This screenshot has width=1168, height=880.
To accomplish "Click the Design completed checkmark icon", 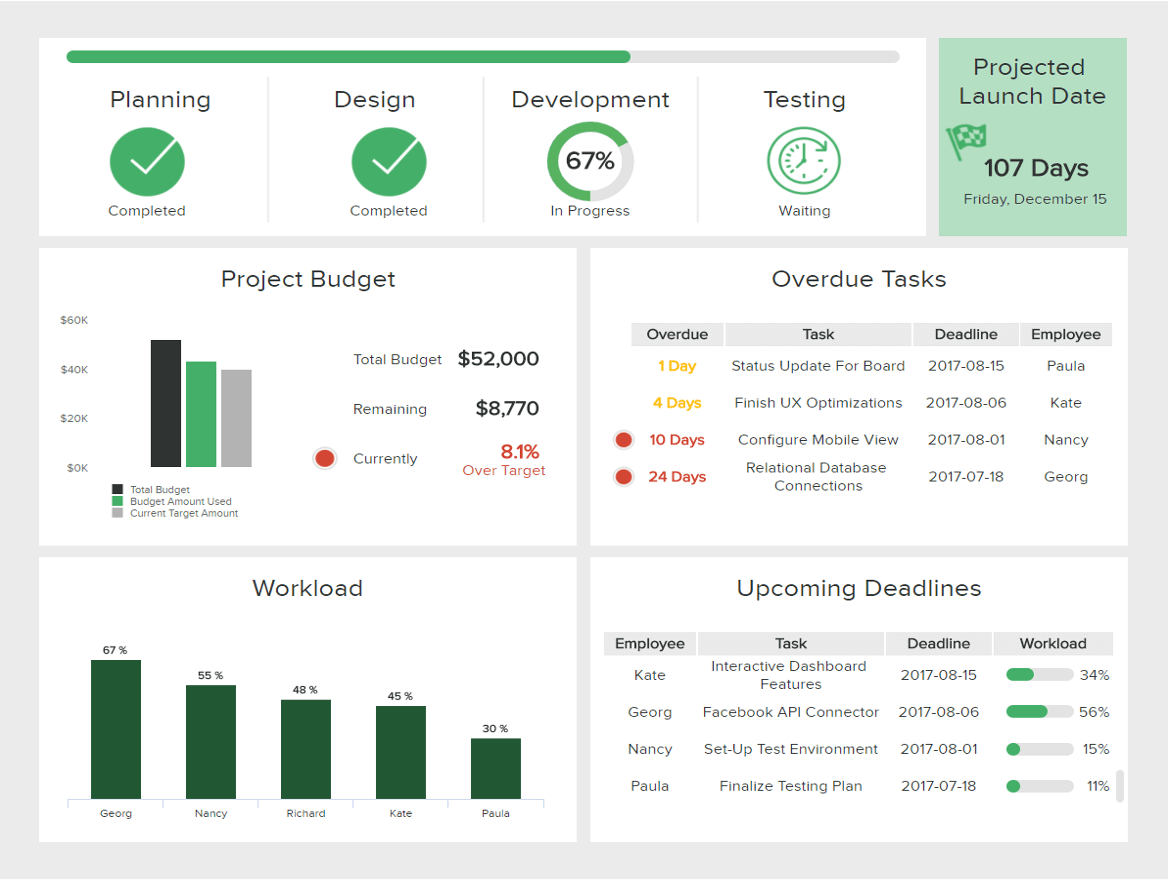I will coord(389,161).
